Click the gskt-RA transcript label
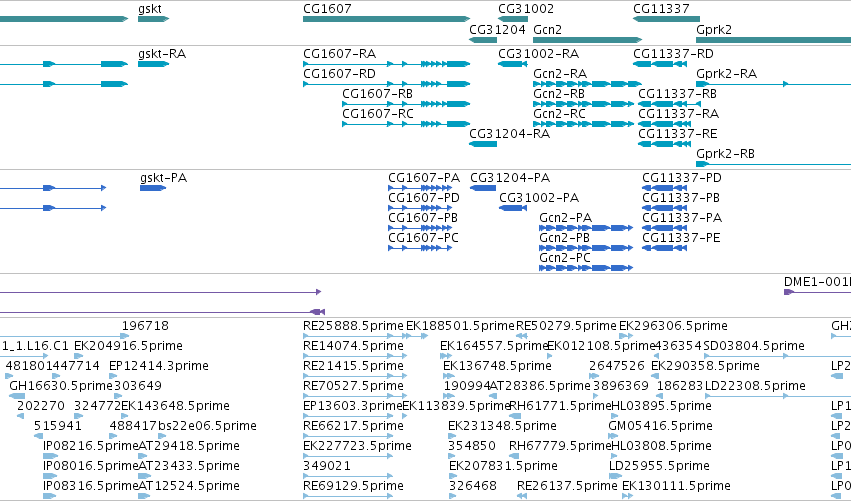This screenshot has width=851, height=501. point(162,54)
